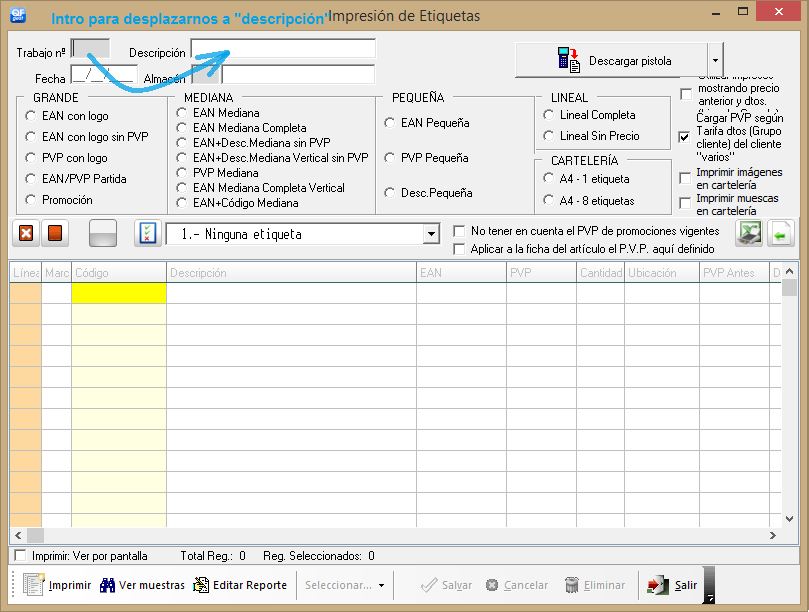Image resolution: width=809 pixels, height=612 pixels.
Task: Select EAN/PVP Partida option
Action: tap(30, 179)
